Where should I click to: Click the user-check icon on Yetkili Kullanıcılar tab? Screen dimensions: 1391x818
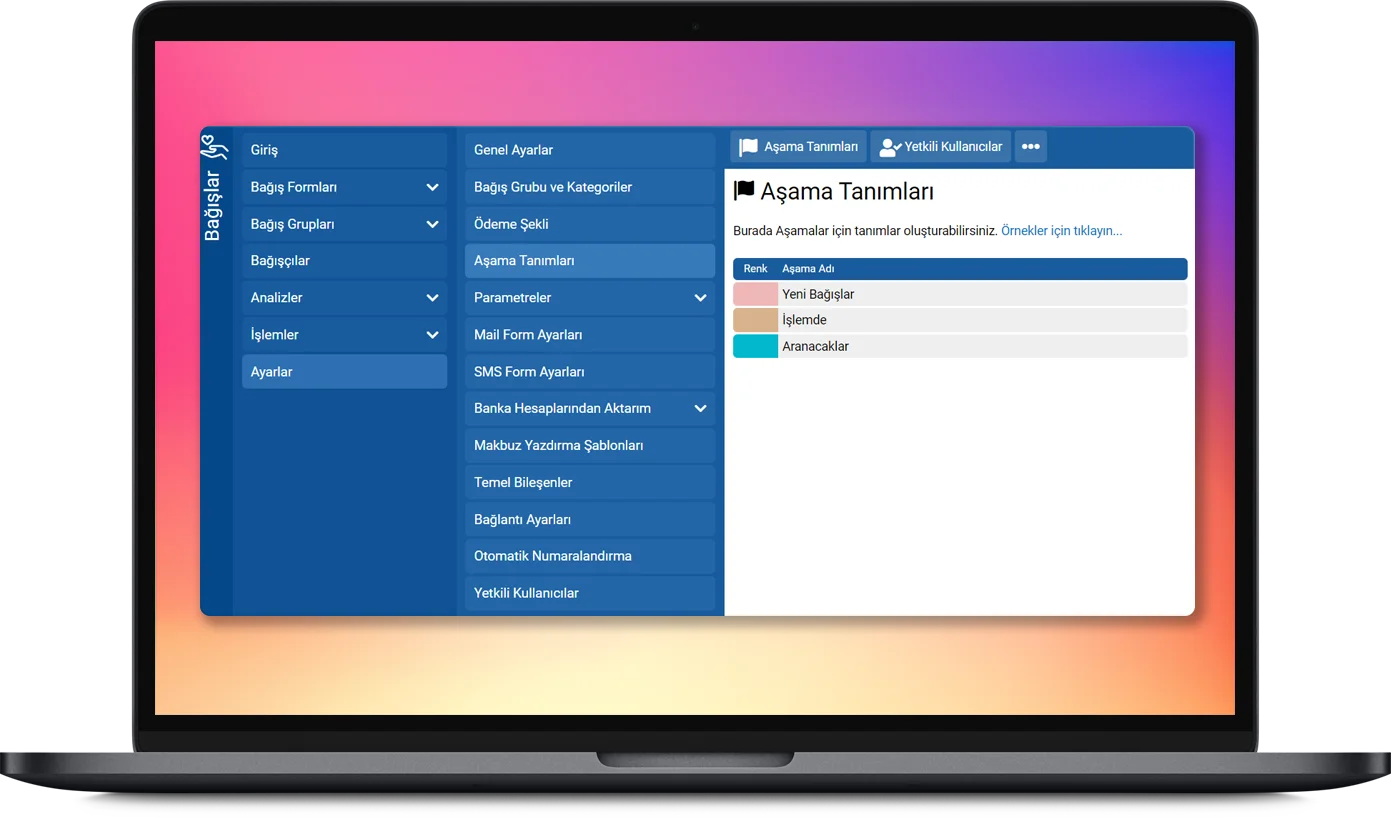[x=890, y=147]
